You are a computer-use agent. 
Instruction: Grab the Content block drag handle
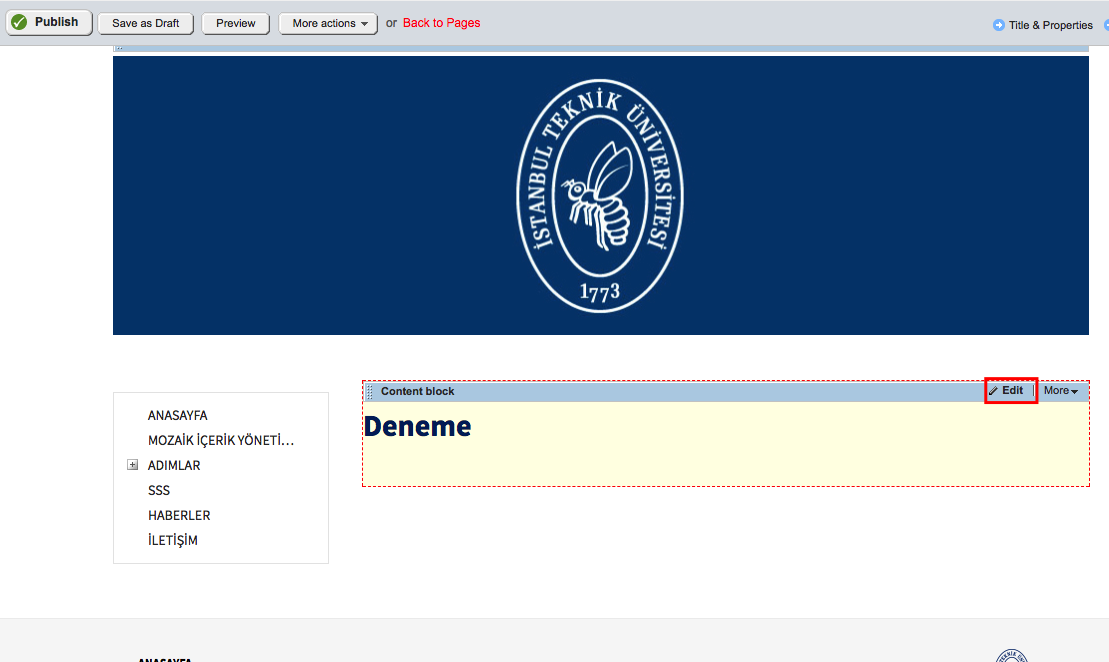tap(369, 391)
